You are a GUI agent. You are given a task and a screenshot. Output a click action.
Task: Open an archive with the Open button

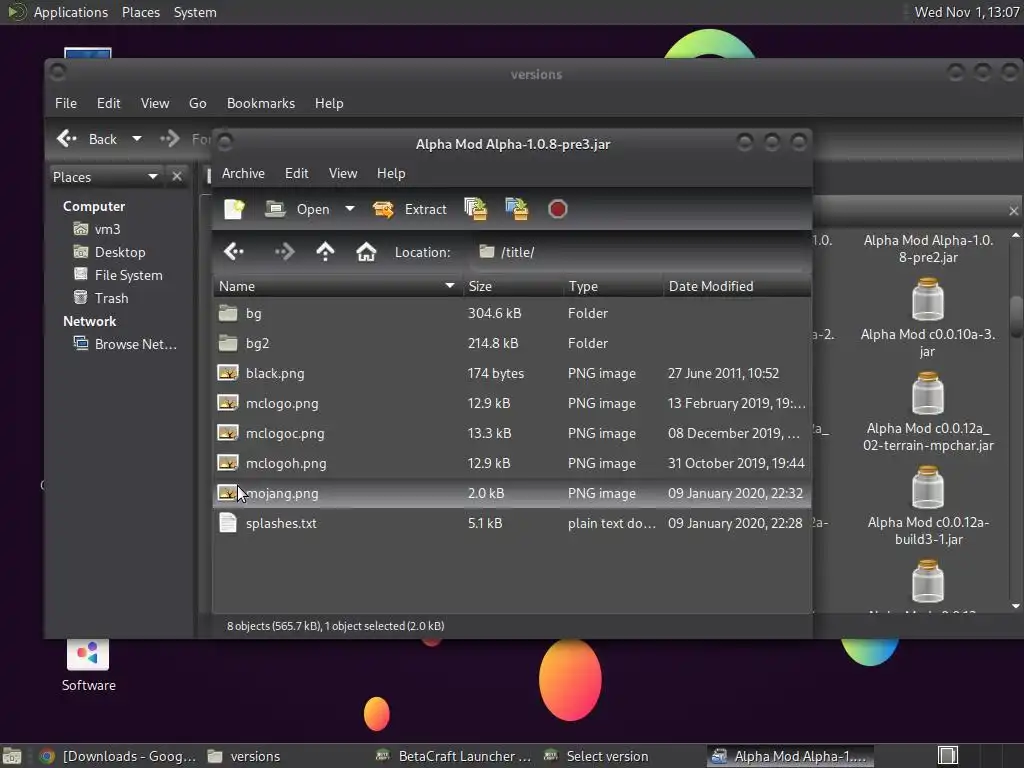pos(297,209)
